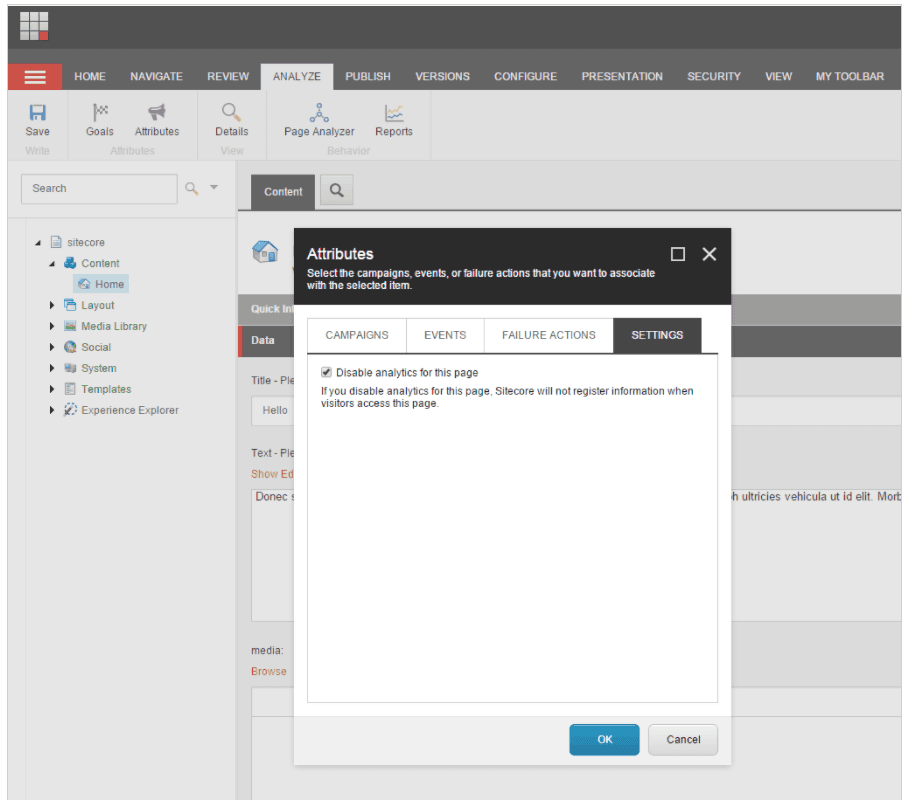Click the search tab icon beside Content

click(x=336, y=190)
